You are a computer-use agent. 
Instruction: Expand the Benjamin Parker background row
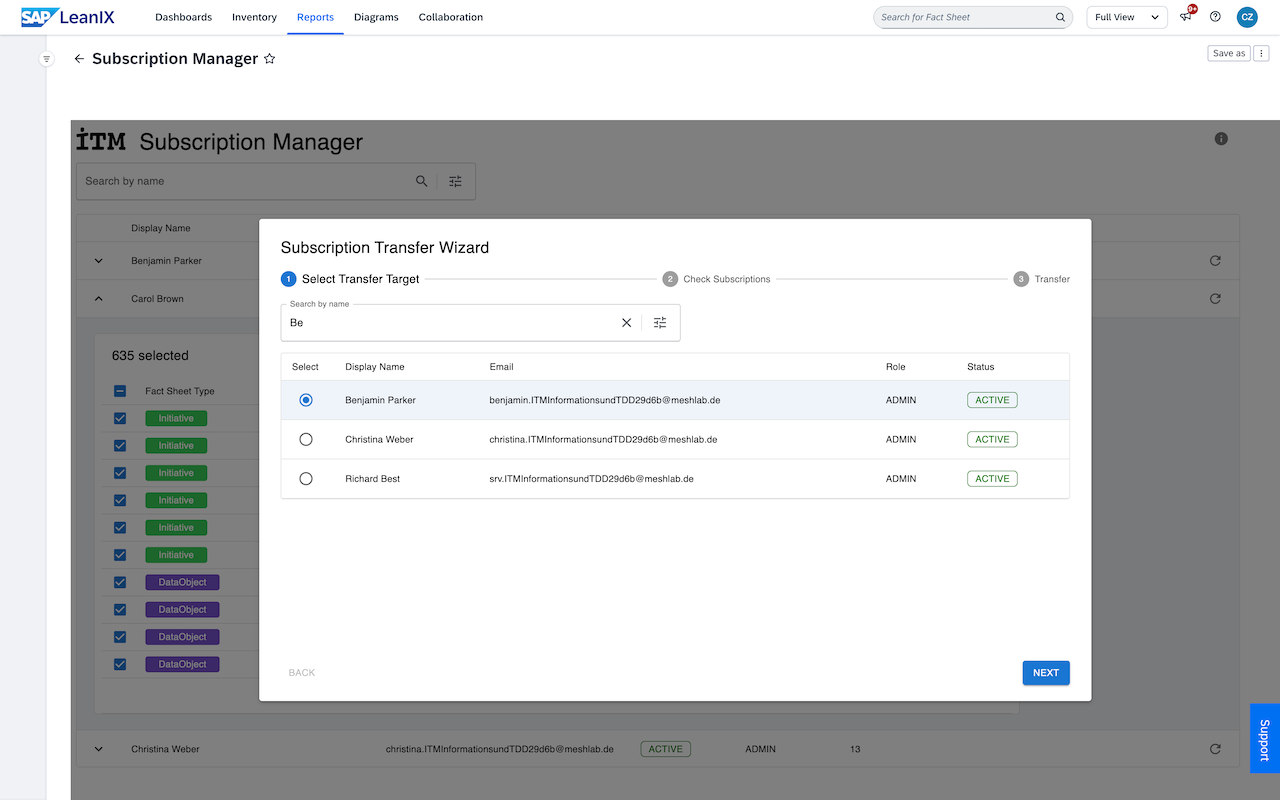coord(99,261)
